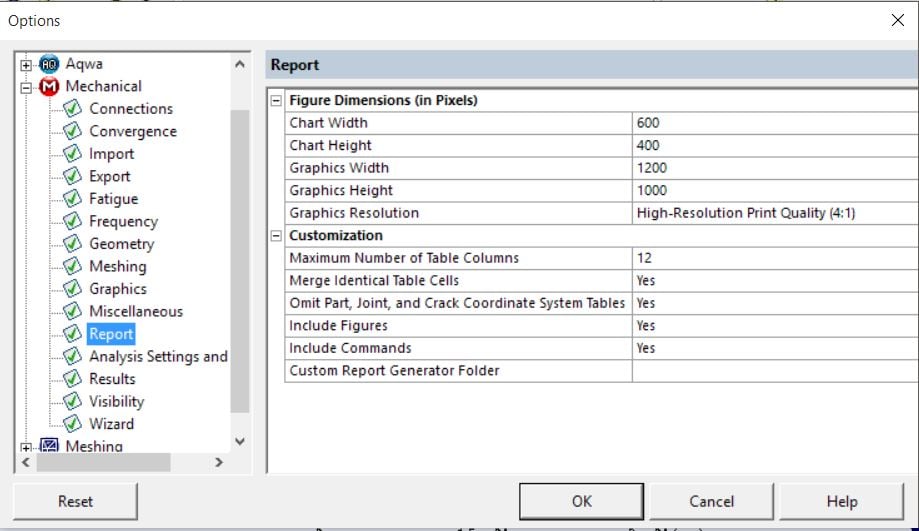Select Frequency in the options tree

[x=124, y=222]
